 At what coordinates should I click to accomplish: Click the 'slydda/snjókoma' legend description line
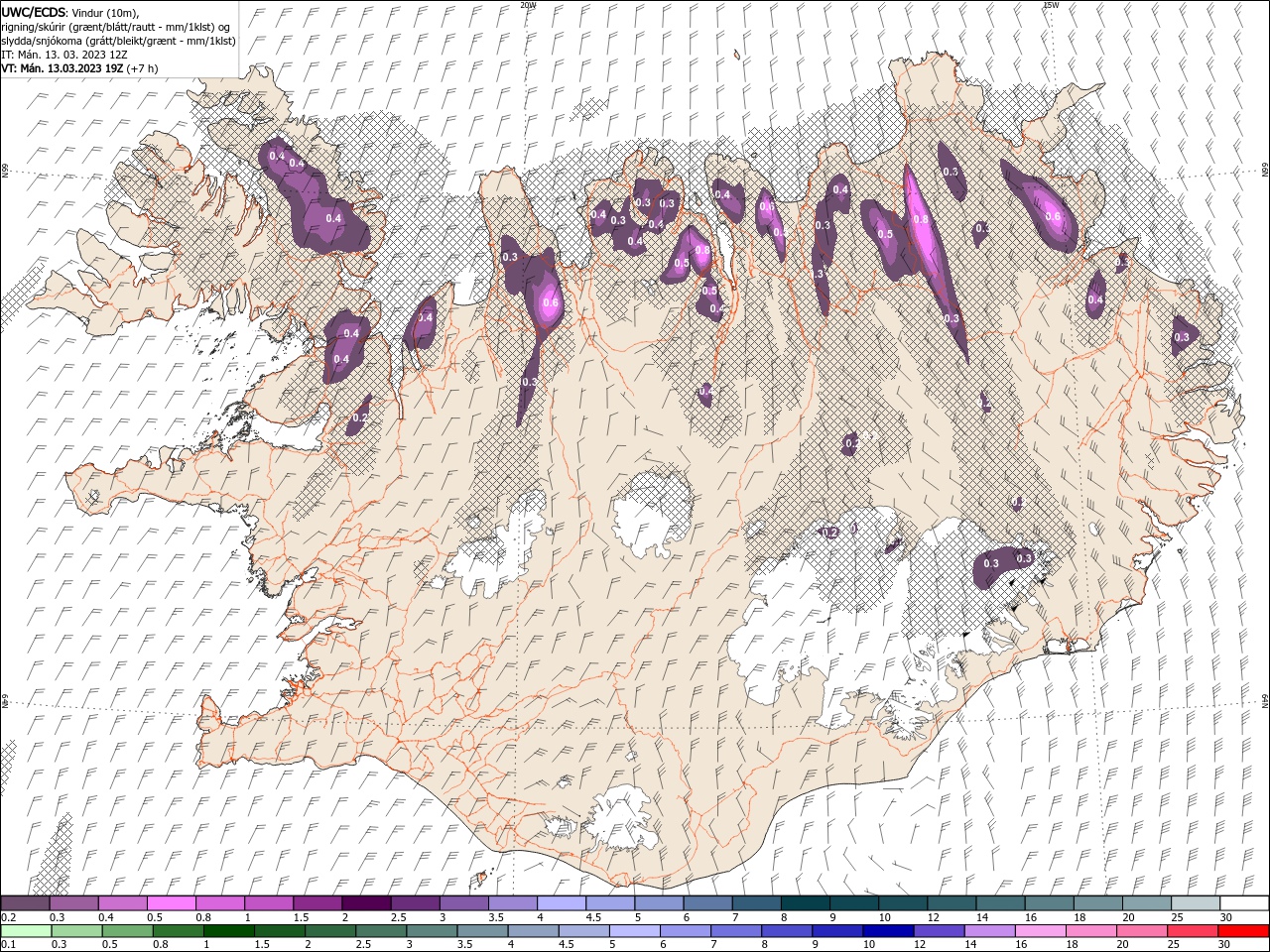[x=119, y=41]
